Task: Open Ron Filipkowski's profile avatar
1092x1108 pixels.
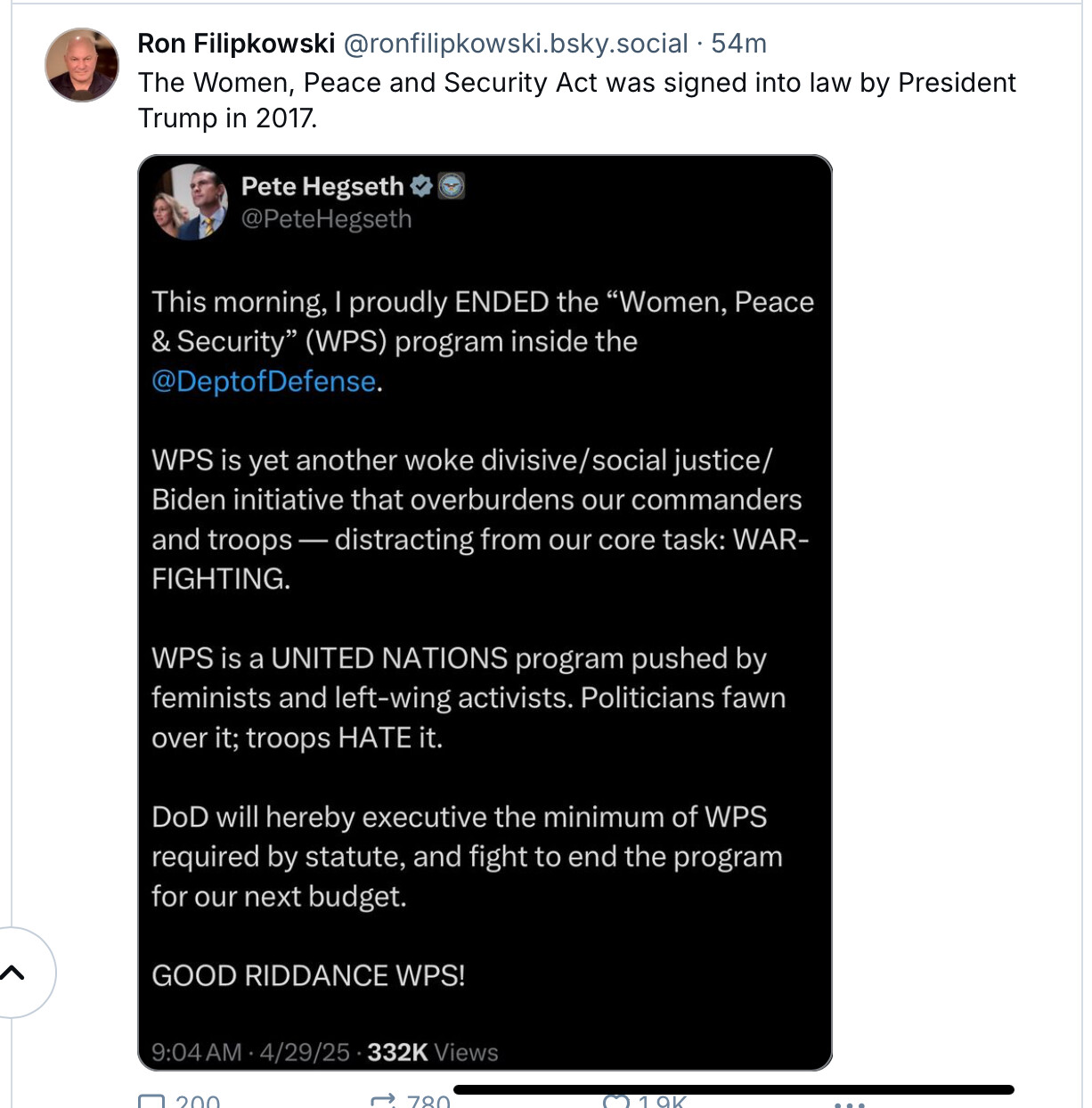Action: coord(82,65)
